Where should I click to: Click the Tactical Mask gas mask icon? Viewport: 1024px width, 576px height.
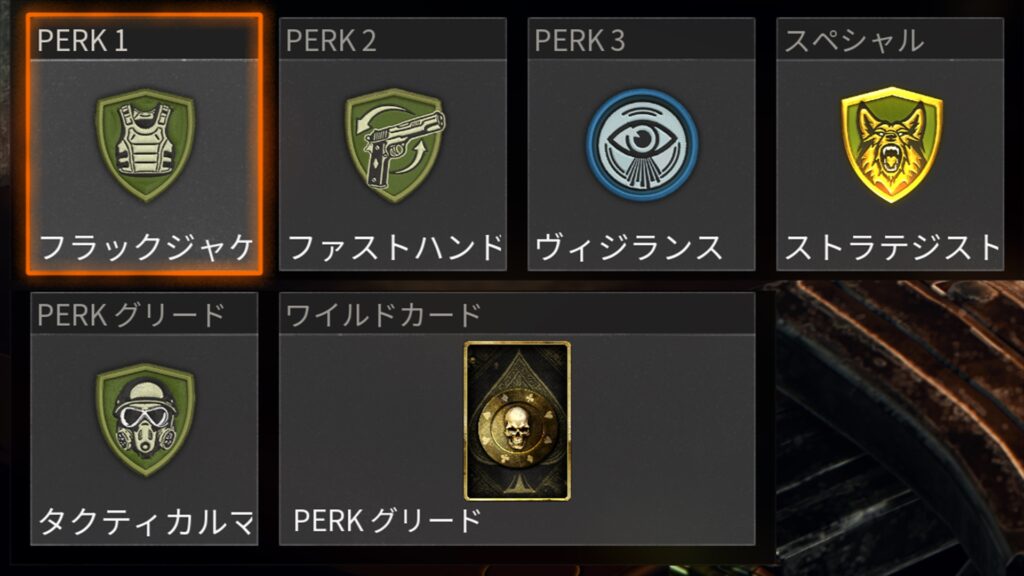point(145,420)
